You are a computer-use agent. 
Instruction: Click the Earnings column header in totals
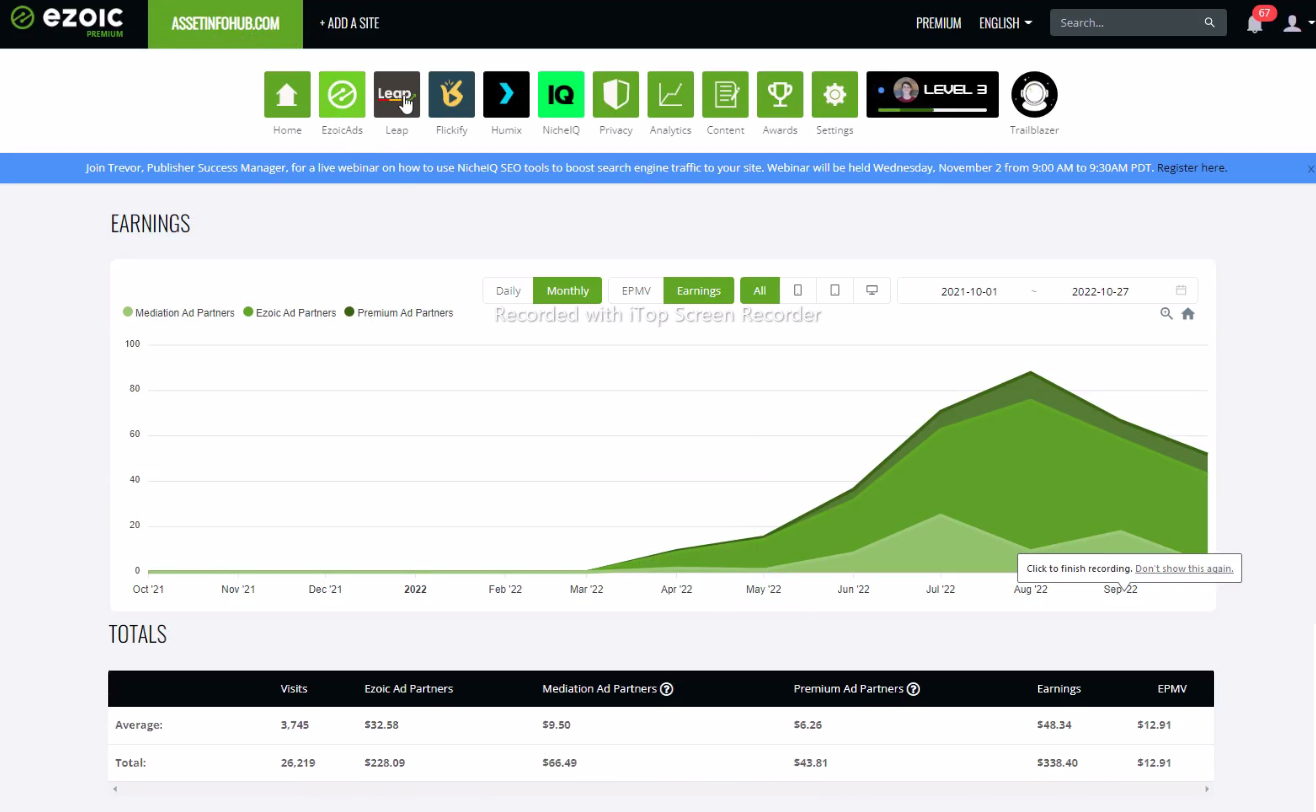[x=1059, y=689]
